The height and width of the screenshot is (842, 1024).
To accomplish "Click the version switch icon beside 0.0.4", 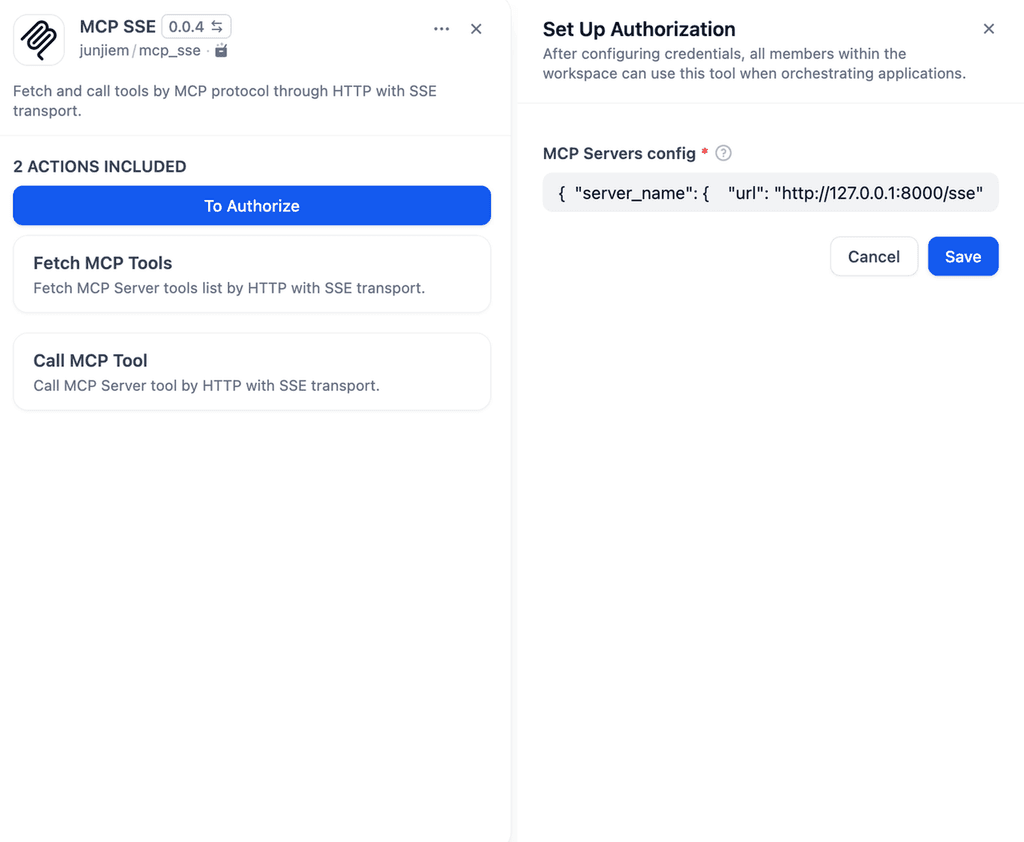I will tap(219, 27).
